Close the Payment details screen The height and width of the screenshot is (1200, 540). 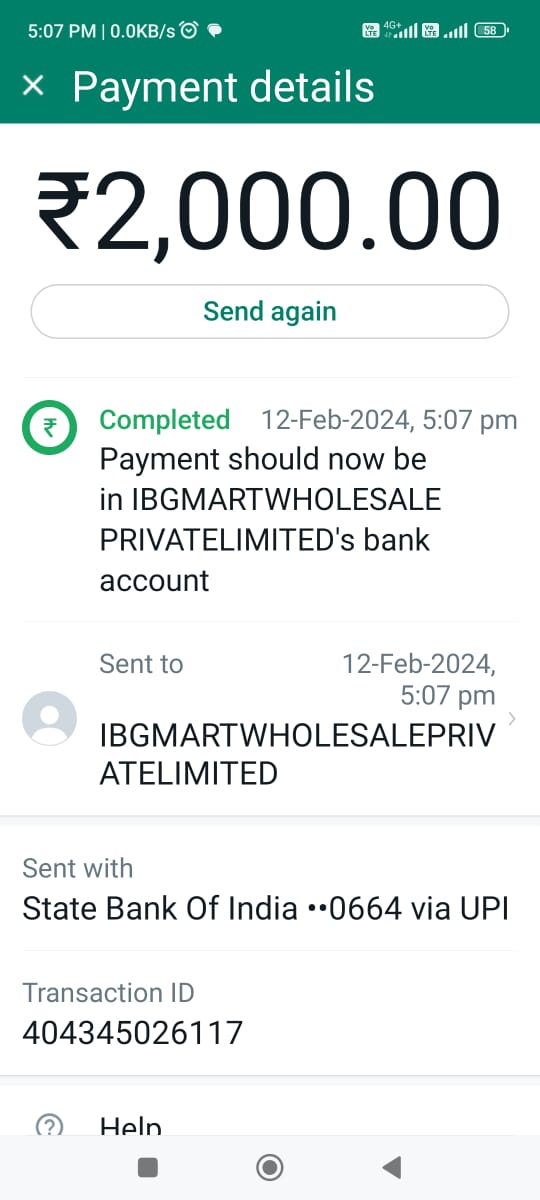pos(33,86)
